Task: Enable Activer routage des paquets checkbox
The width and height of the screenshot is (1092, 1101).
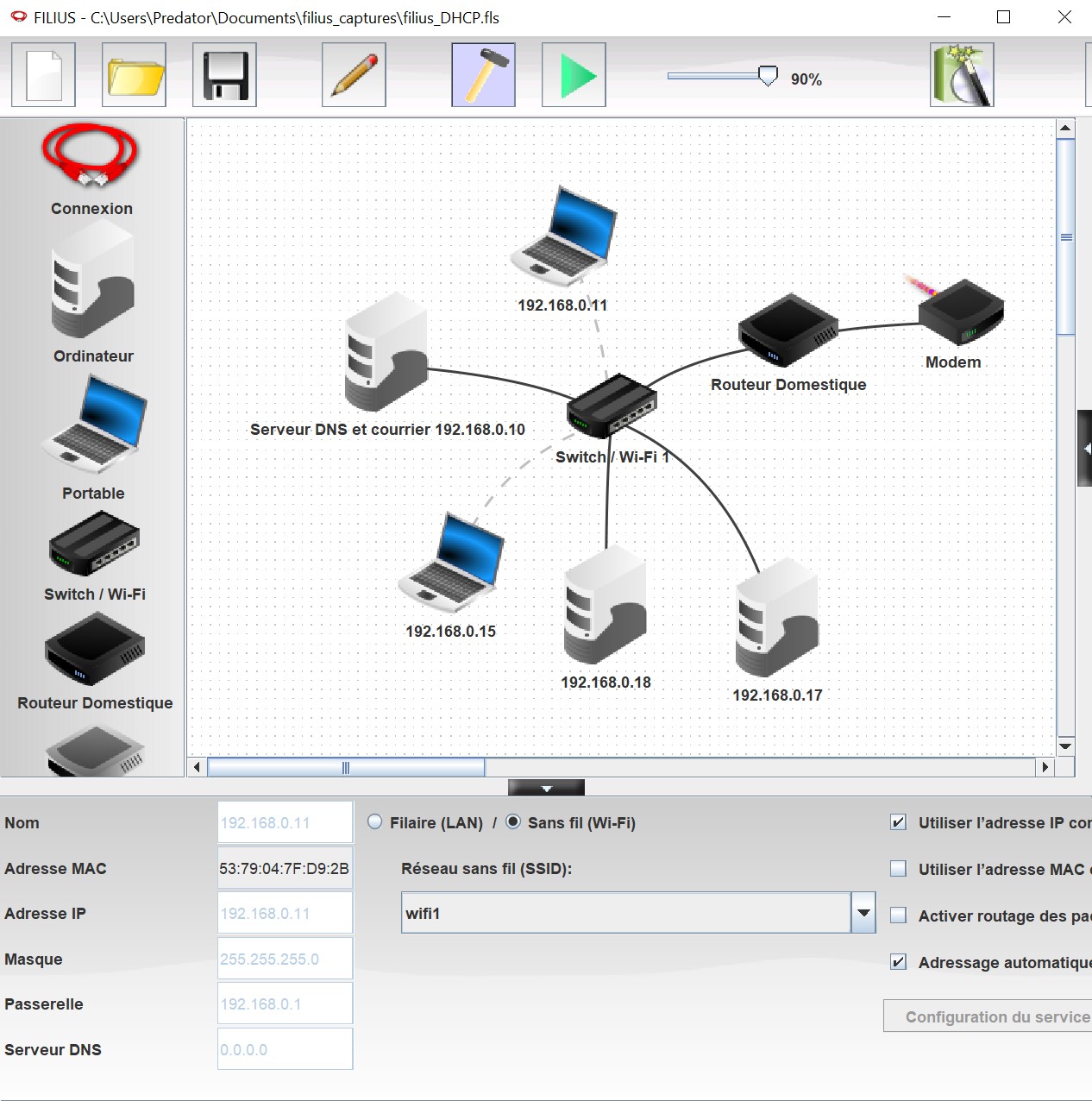Action: pos(899,915)
